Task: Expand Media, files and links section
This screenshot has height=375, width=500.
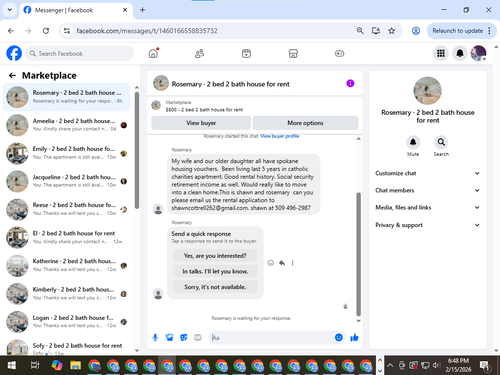Action: tap(428, 207)
